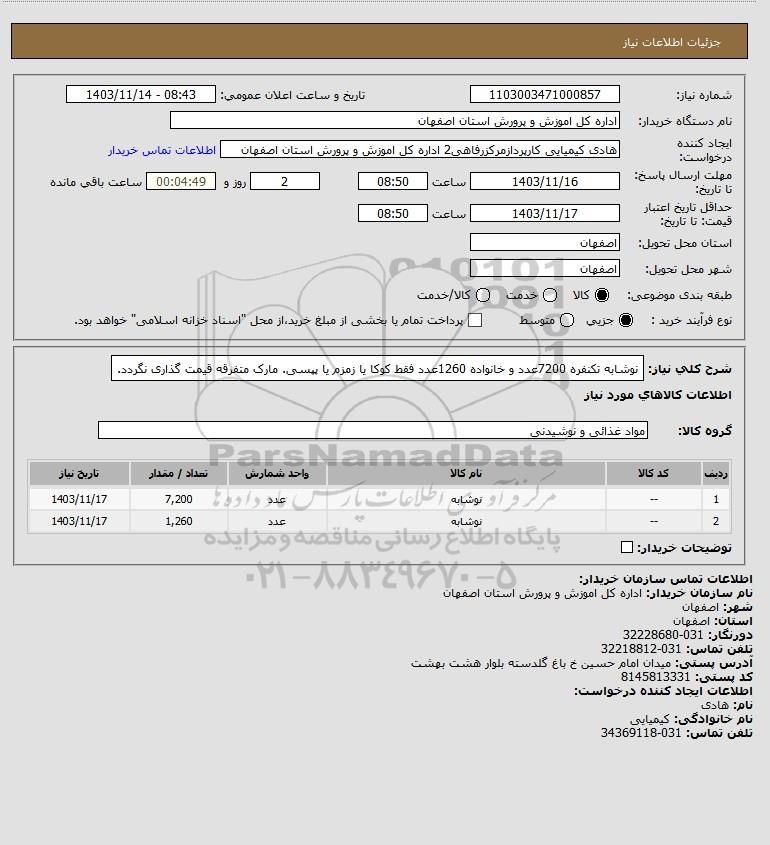Screen dimensions: 770x845
Task: Click the announcement date field 1403/11/14 - 08:43
Action: click(x=141, y=94)
